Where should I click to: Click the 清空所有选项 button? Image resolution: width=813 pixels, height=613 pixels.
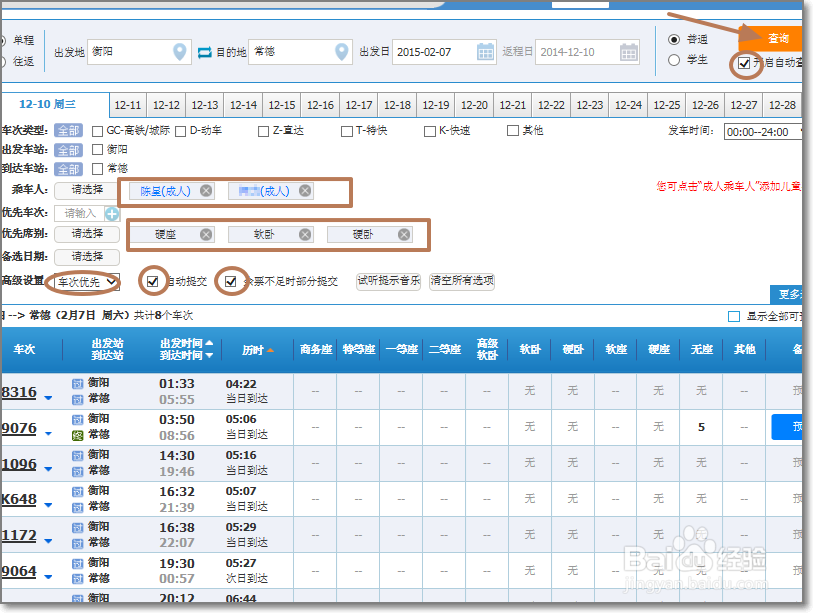462,281
